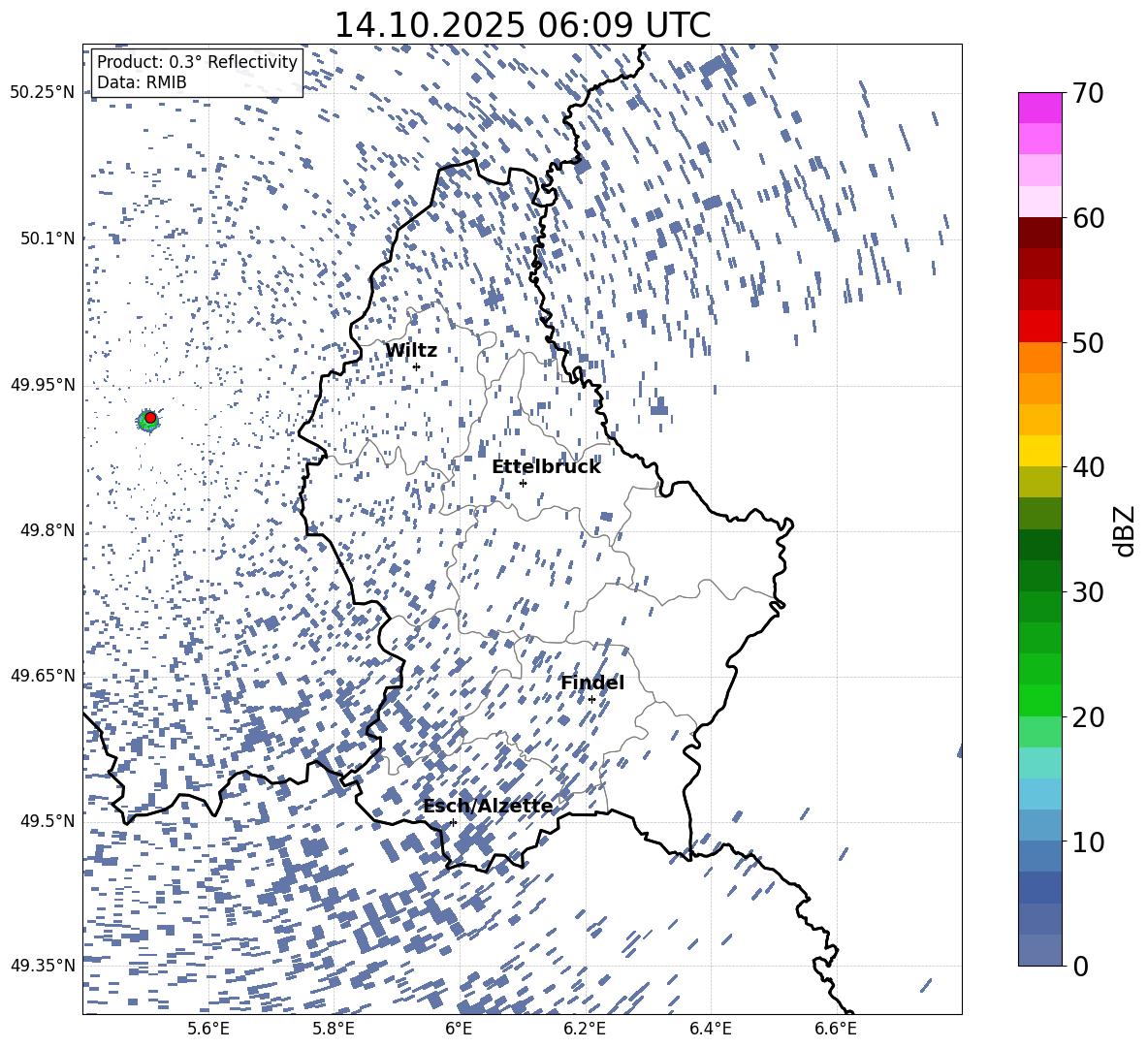Image resolution: width=1148 pixels, height=1048 pixels.
Task: Click the 60 colorbar tick label
Action: click(1088, 218)
